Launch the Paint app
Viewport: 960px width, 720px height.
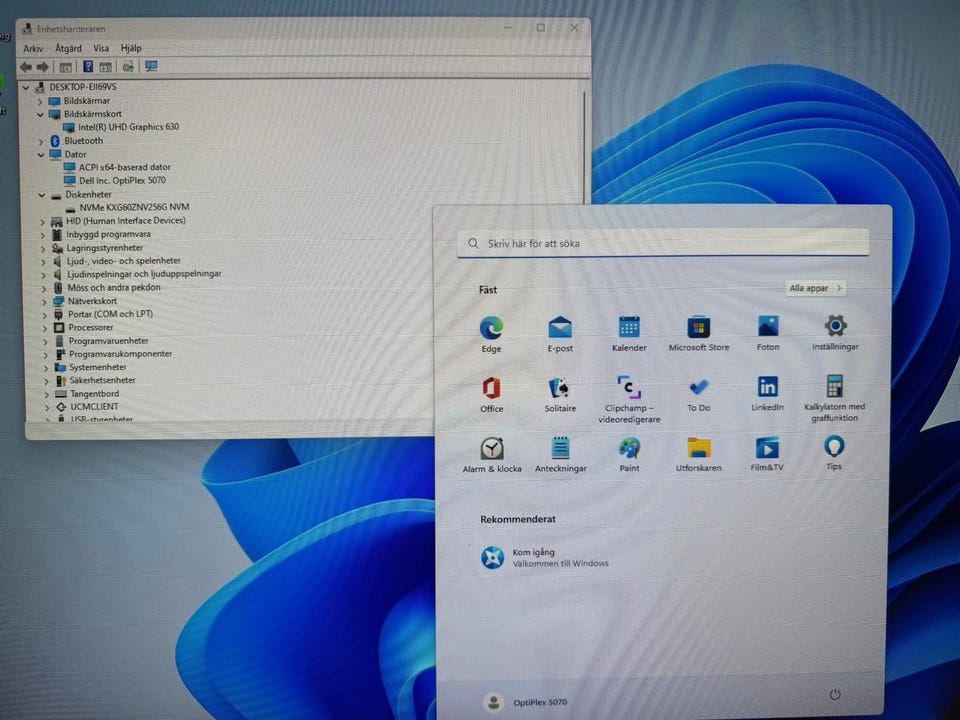(629, 454)
